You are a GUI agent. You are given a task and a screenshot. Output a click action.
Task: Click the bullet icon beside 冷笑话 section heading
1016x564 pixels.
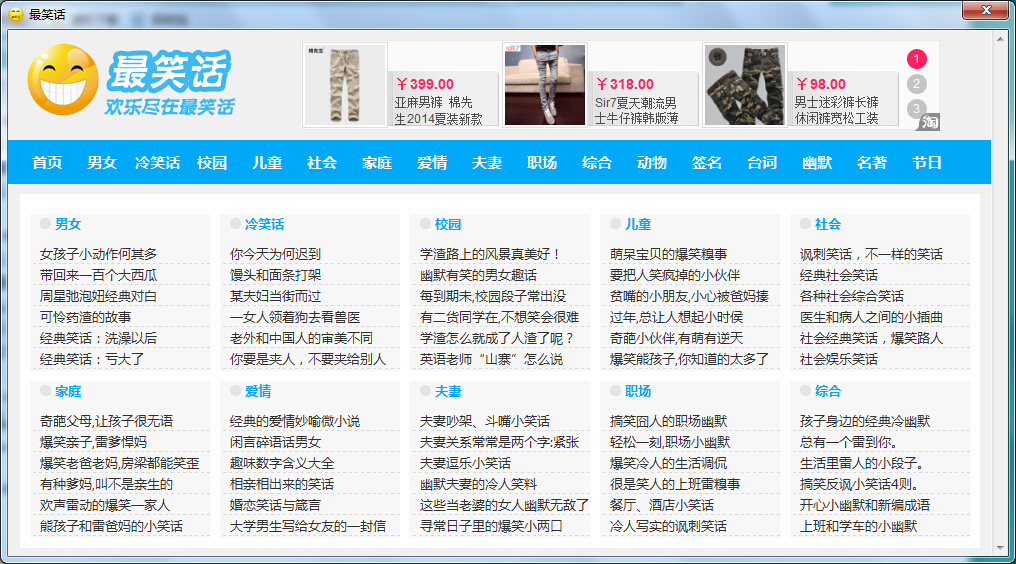235,224
